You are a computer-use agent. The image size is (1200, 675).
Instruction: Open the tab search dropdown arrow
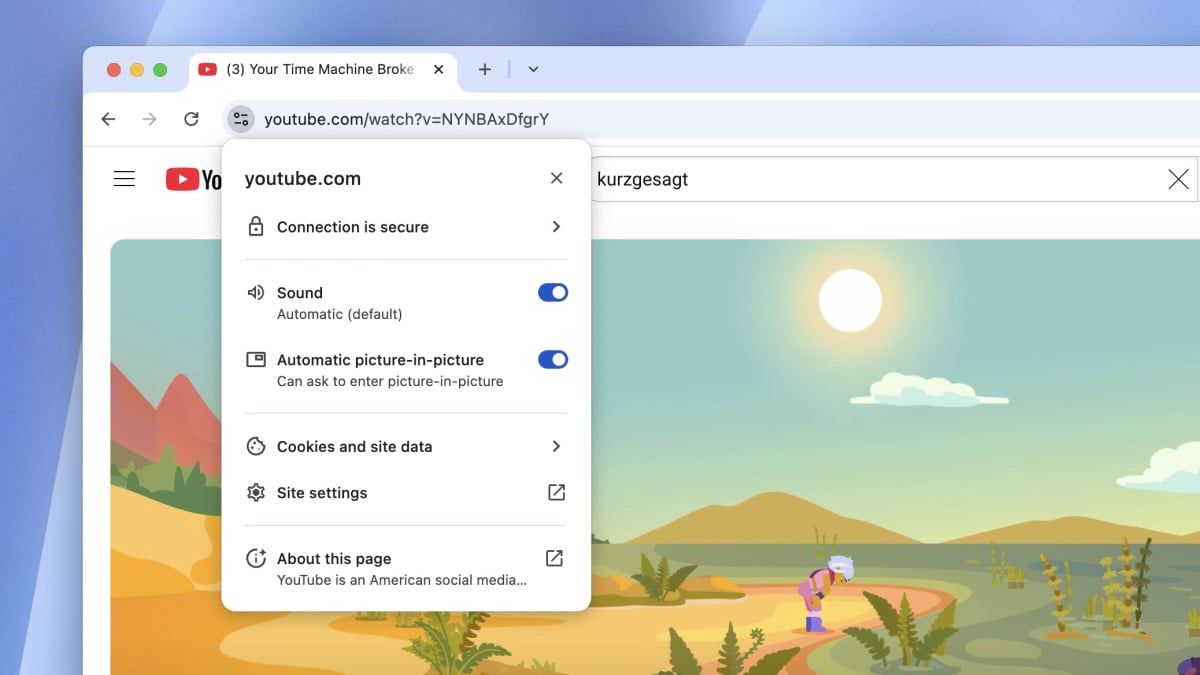tap(533, 70)
